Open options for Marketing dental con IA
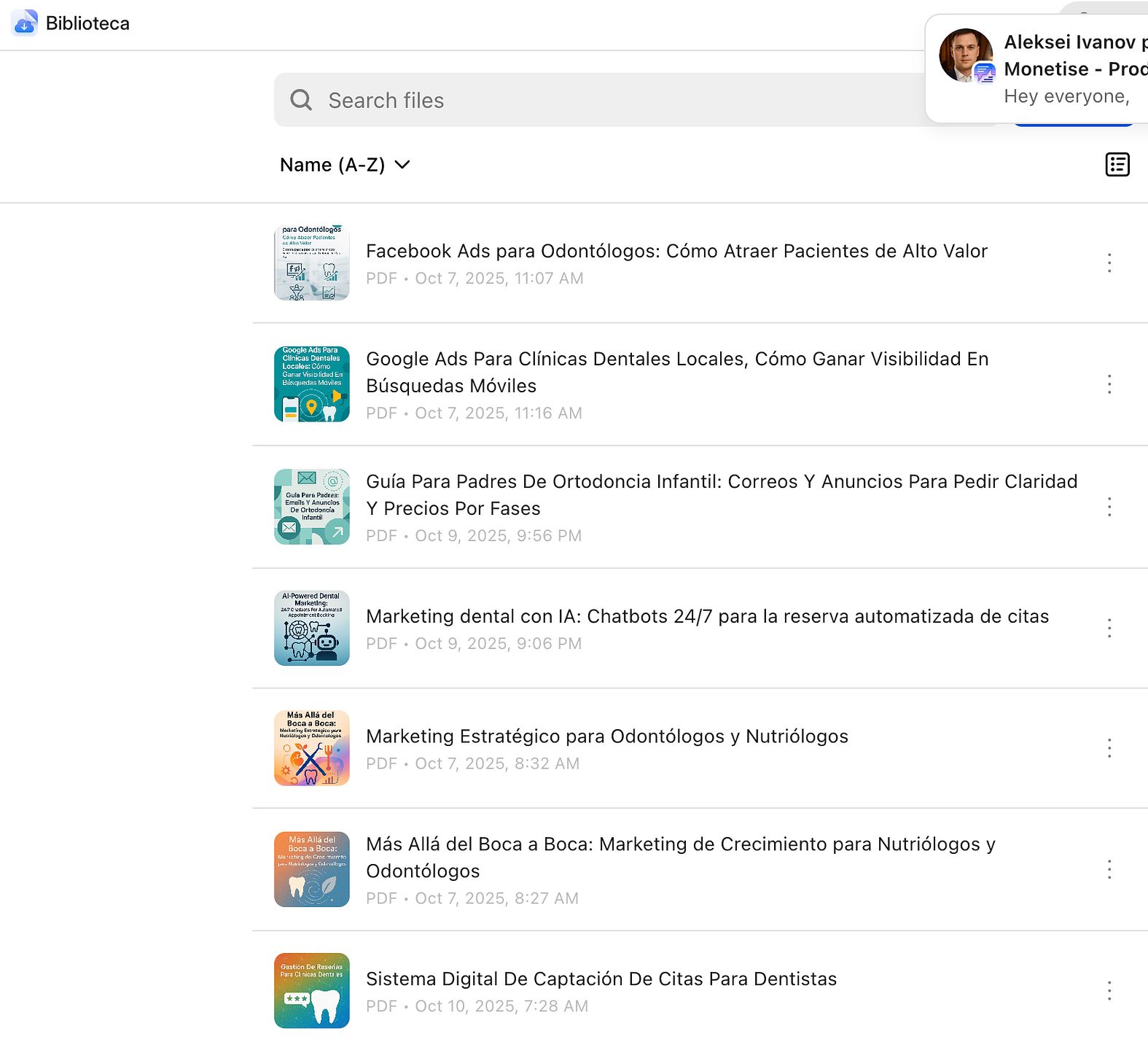The image size is (1148, 1050). pos(1109,628)
